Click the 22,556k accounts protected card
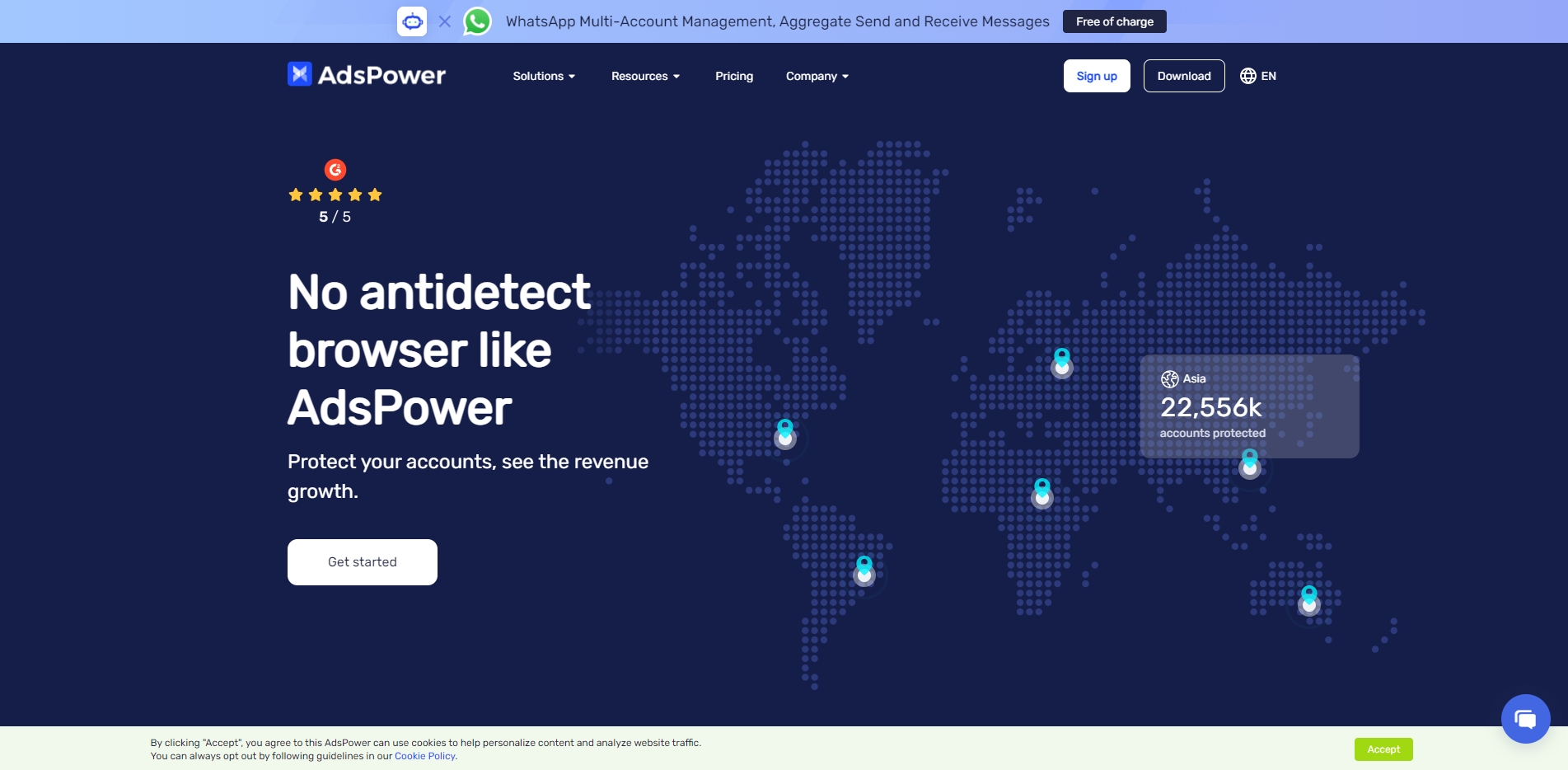The height and width of the screenshot is (770, 1568). (1249, 406)
